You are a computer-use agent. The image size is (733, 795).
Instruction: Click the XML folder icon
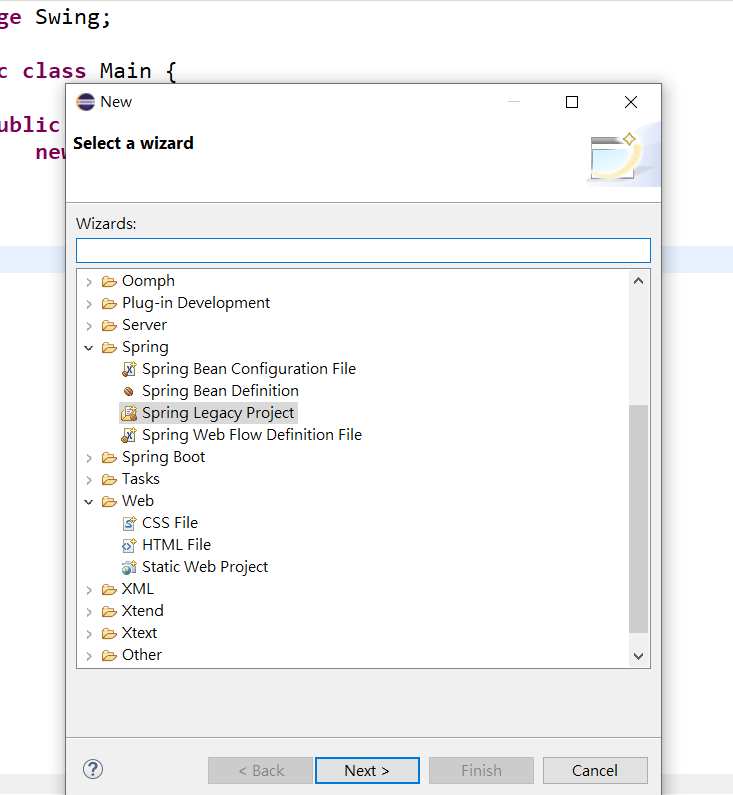coord(109,589)
